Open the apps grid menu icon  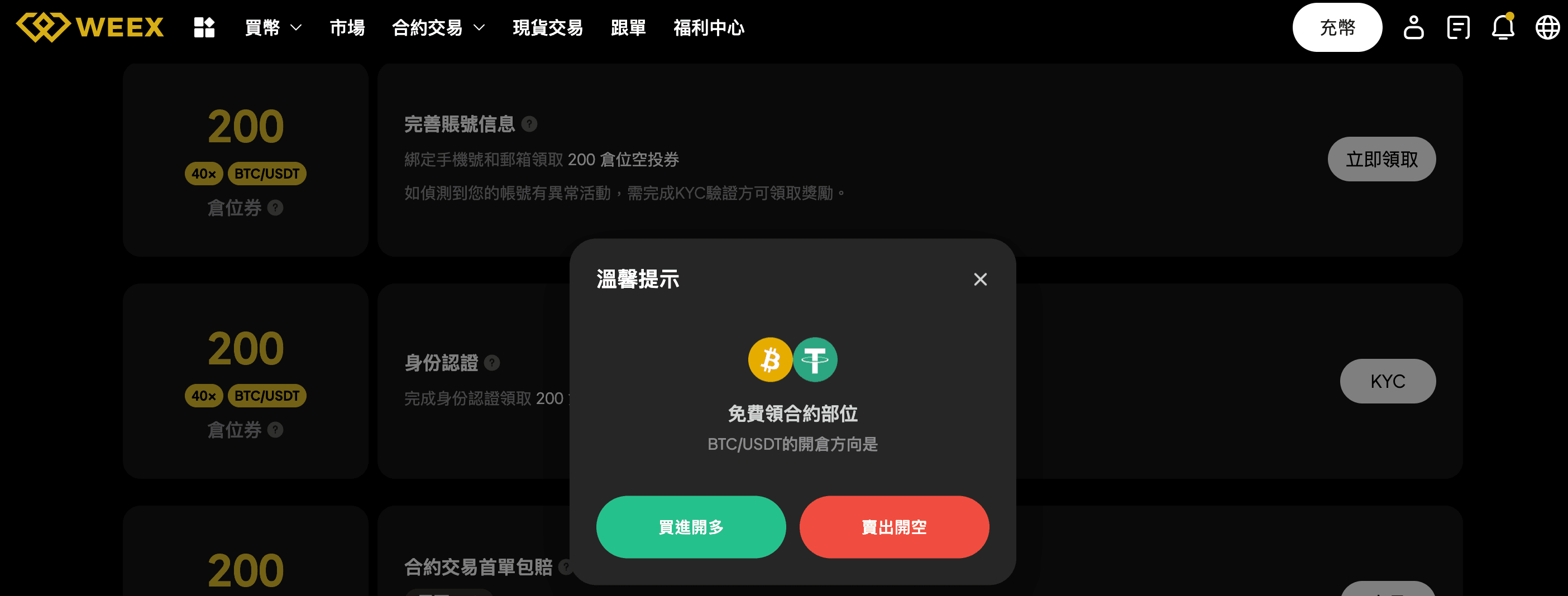click(204, 27)
